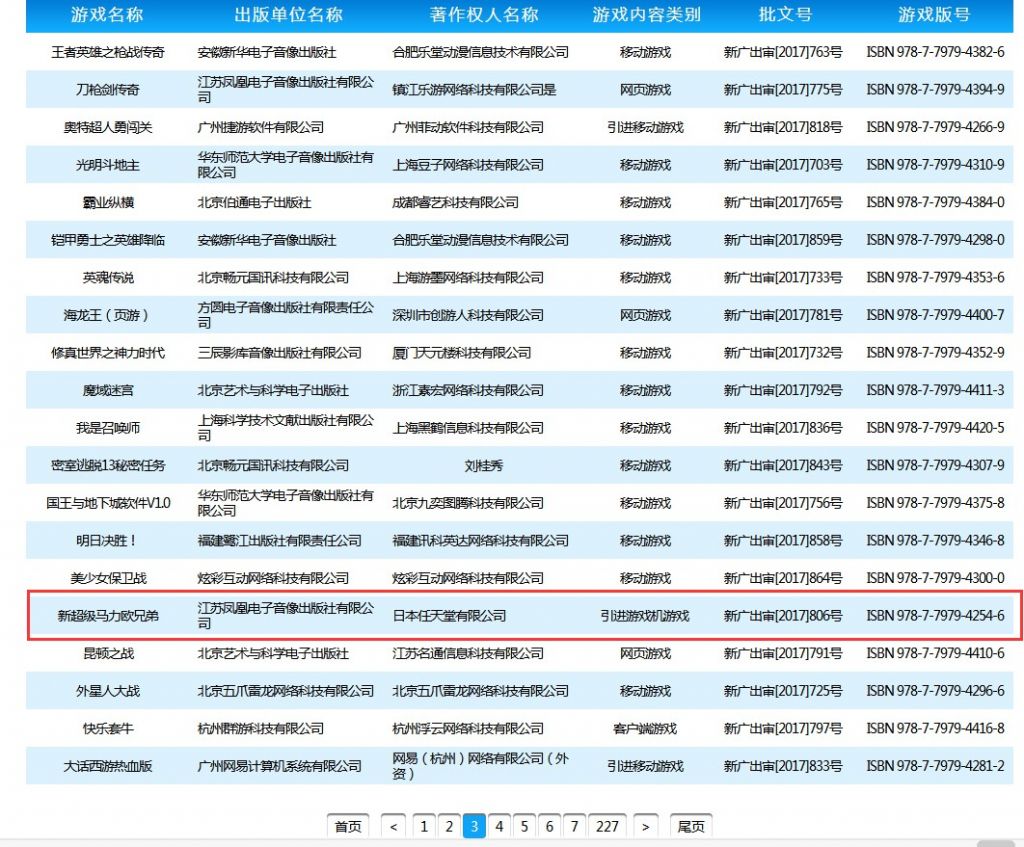Click the 著作权人名称 column header
1024x847 pixels.
(484, 14)
